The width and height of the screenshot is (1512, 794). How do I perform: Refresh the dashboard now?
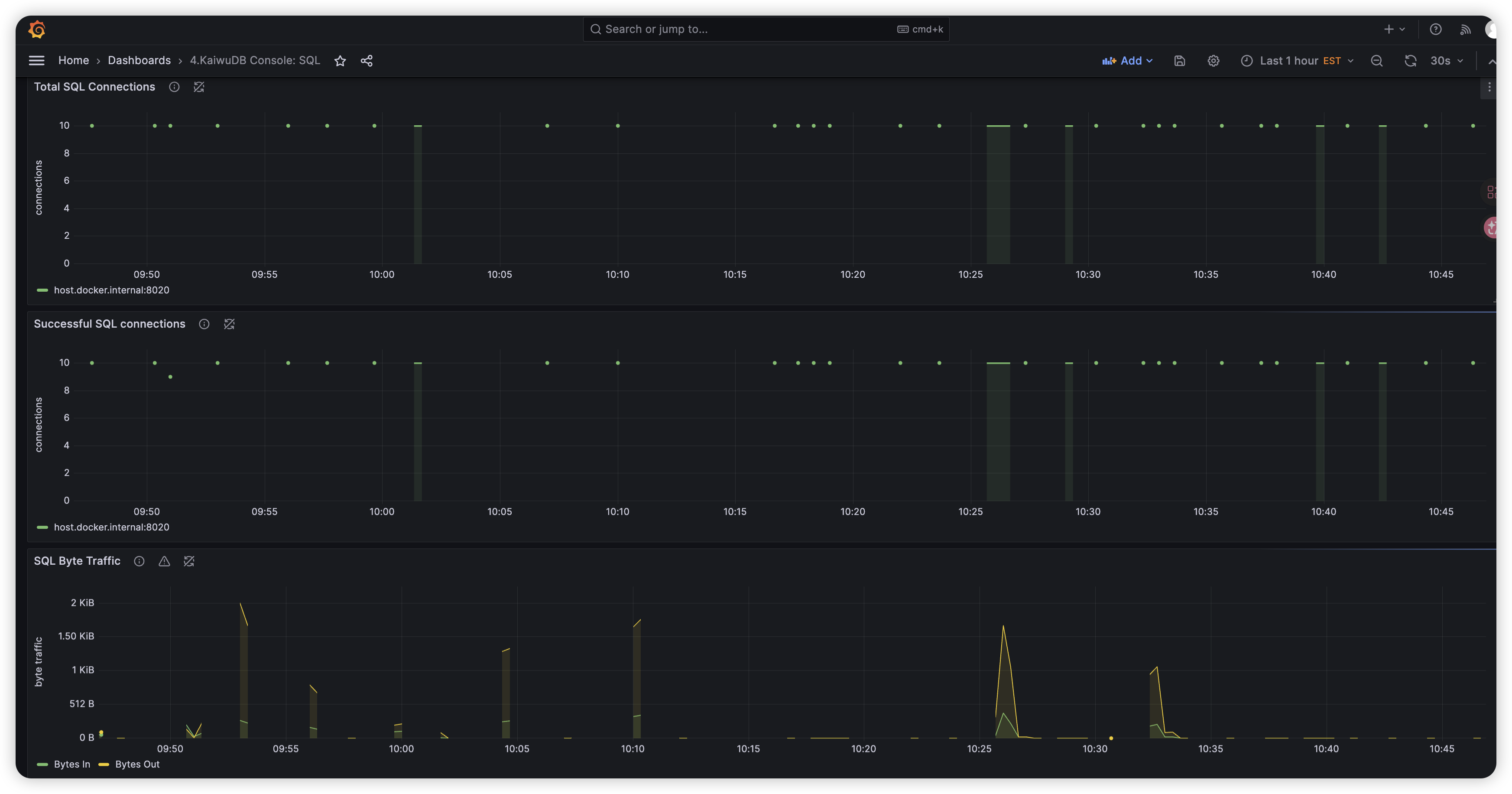pyautogui.click(x=1411, y=61)
